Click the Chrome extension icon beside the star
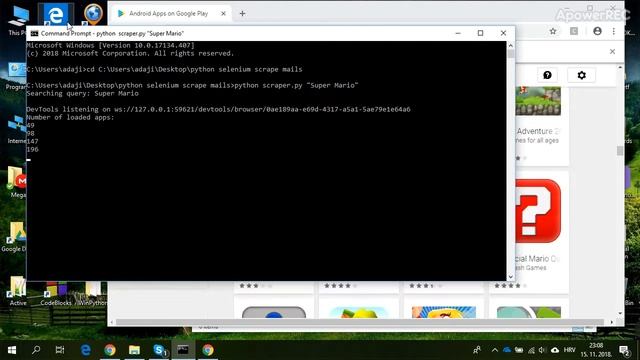The image size is (640, 360). [x=574, y=31]
